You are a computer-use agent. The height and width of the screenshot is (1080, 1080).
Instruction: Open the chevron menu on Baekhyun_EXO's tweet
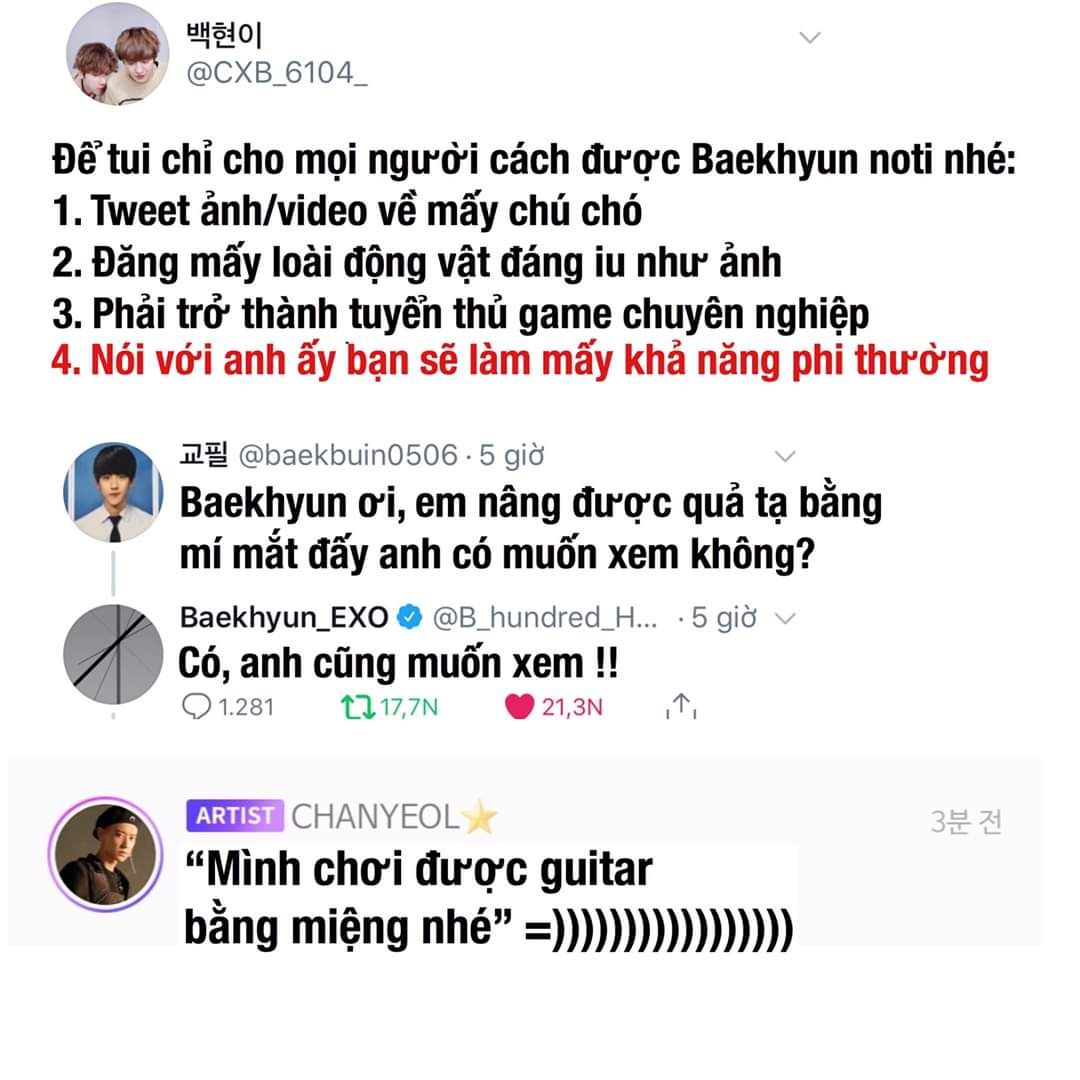coord(785,618)
